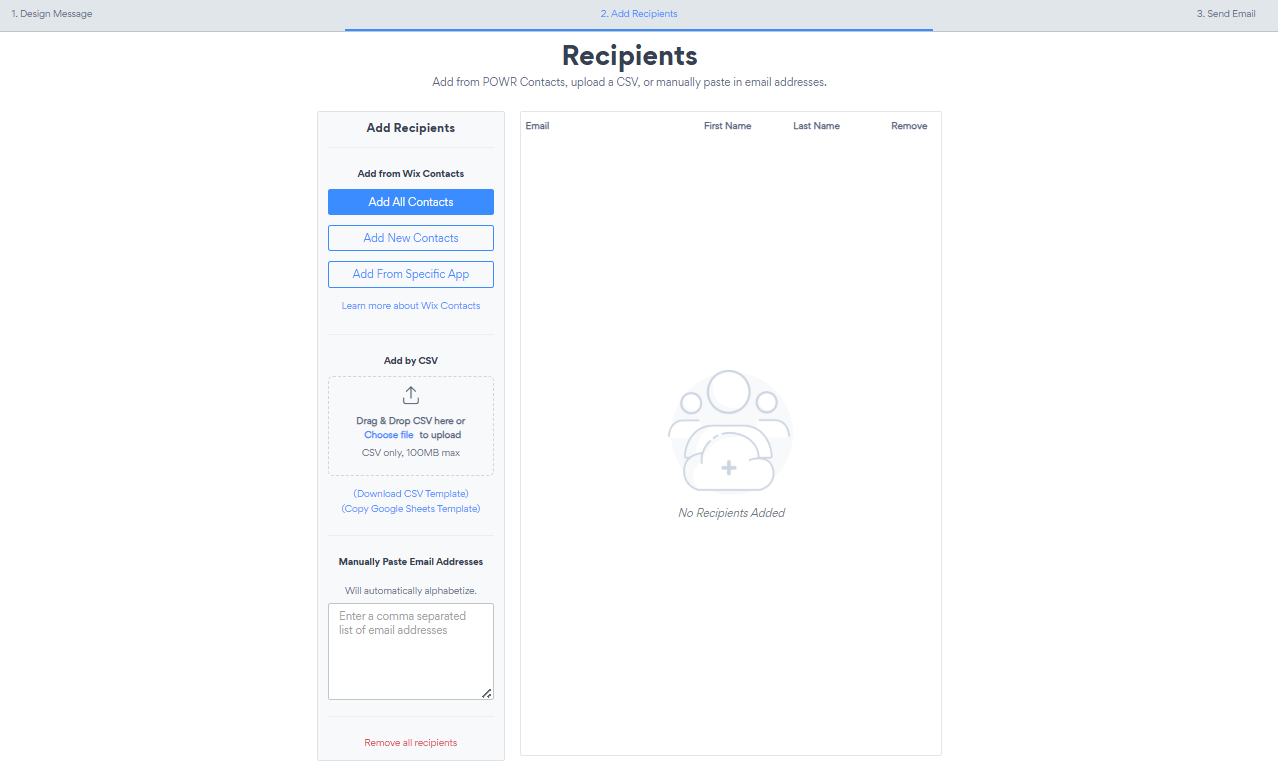Screen dimensions: 1278x774
Task: Go to the Design Message step
Action: [51, 14]
